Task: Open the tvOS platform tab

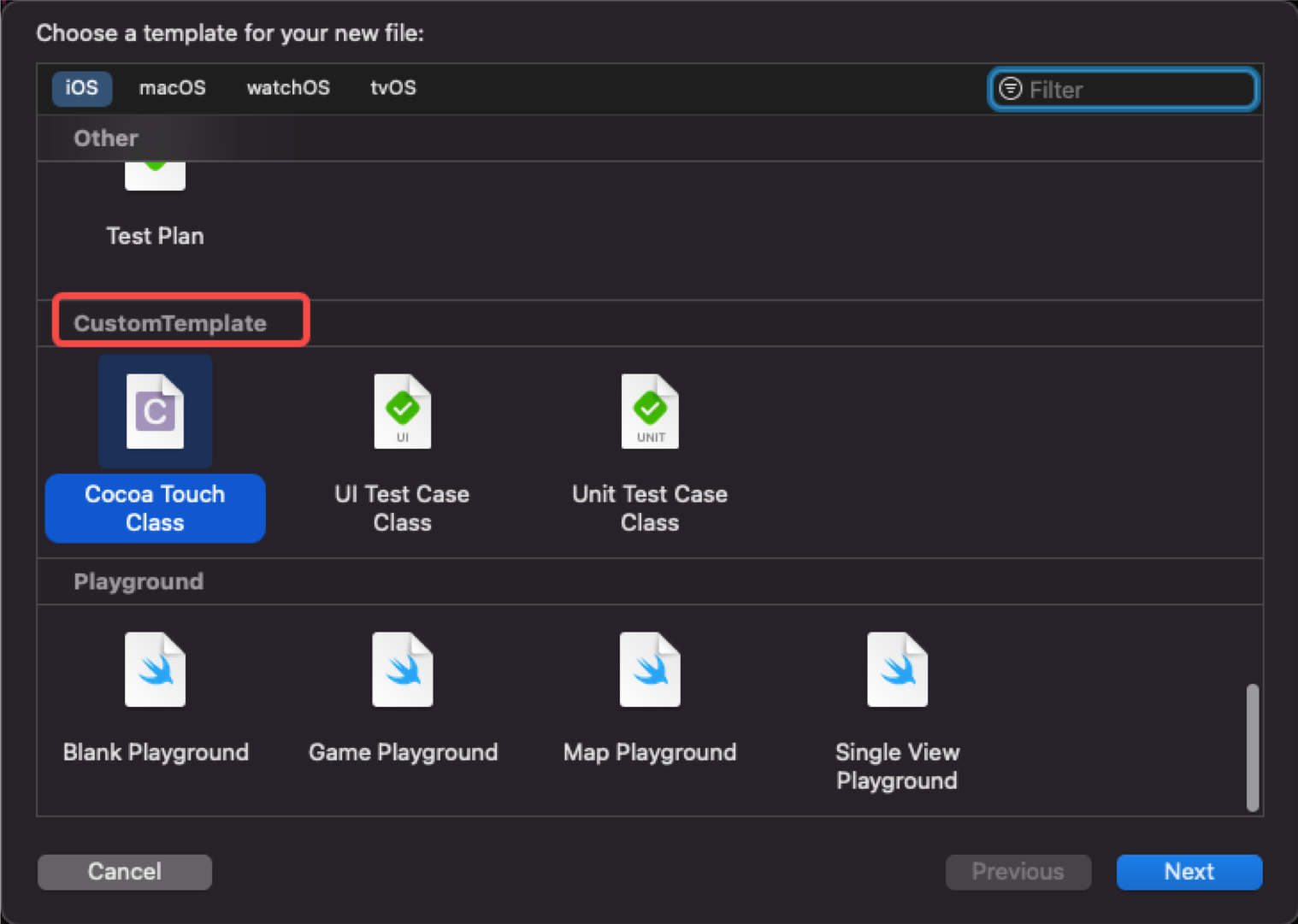Action: point(393,88)
